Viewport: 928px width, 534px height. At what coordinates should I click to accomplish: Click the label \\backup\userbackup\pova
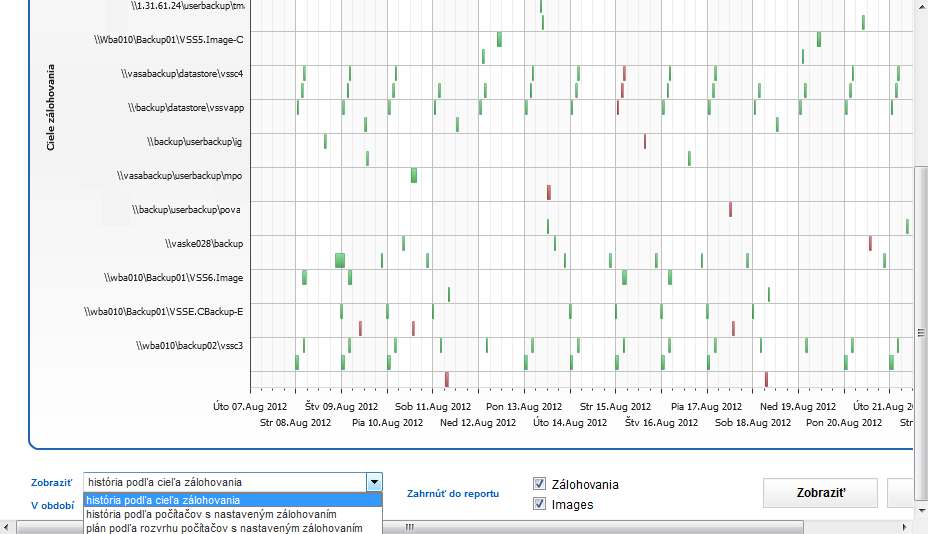pos(186,210)
